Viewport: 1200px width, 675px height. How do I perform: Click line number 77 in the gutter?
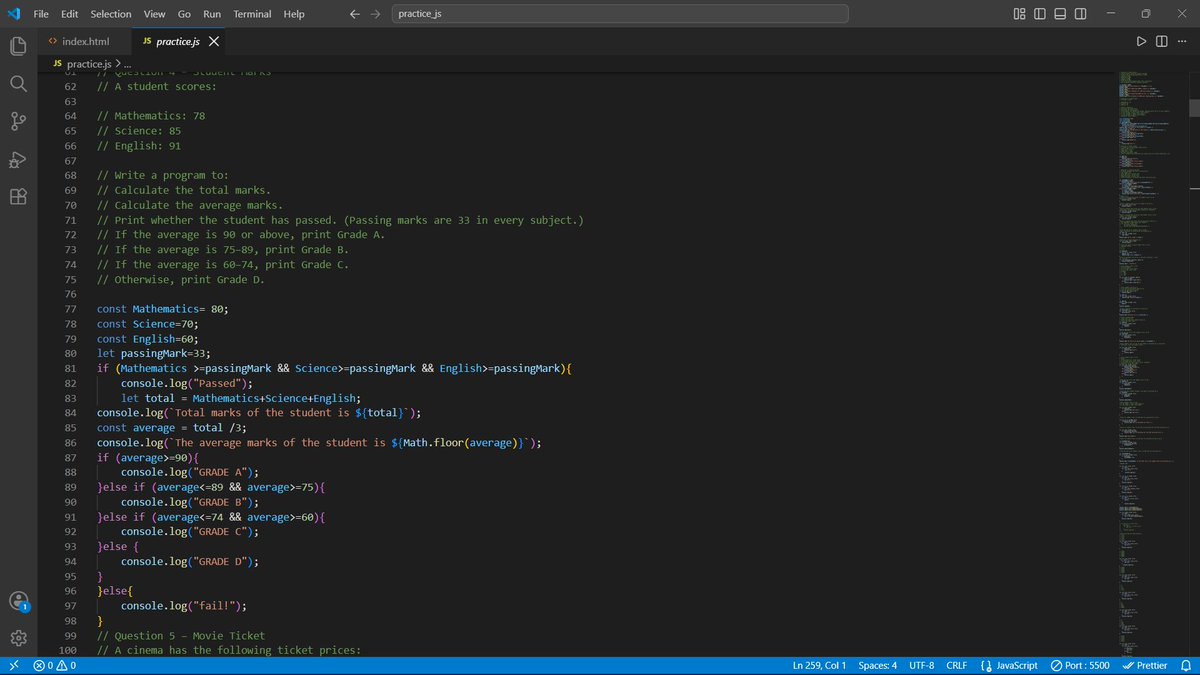70,309
